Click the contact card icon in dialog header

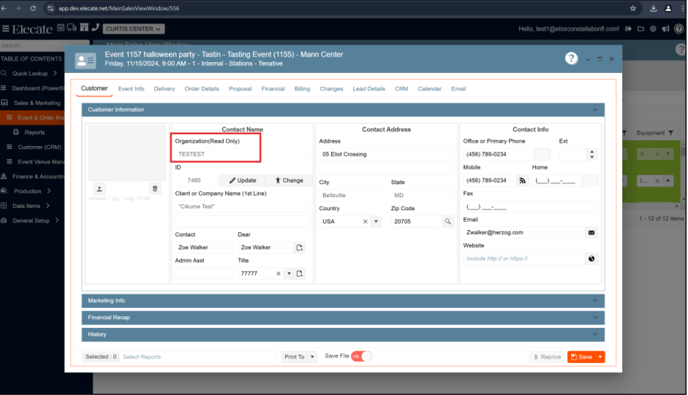pos(85,61)
